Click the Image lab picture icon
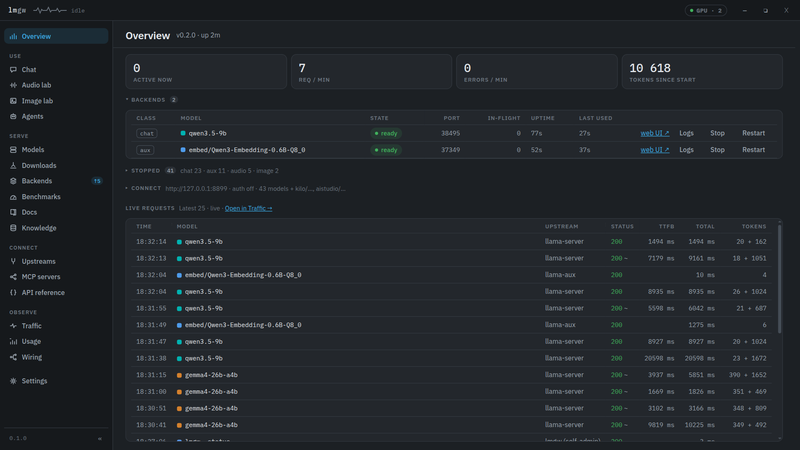Viewport: 800px width, 450px height. (x=13, y=101)
